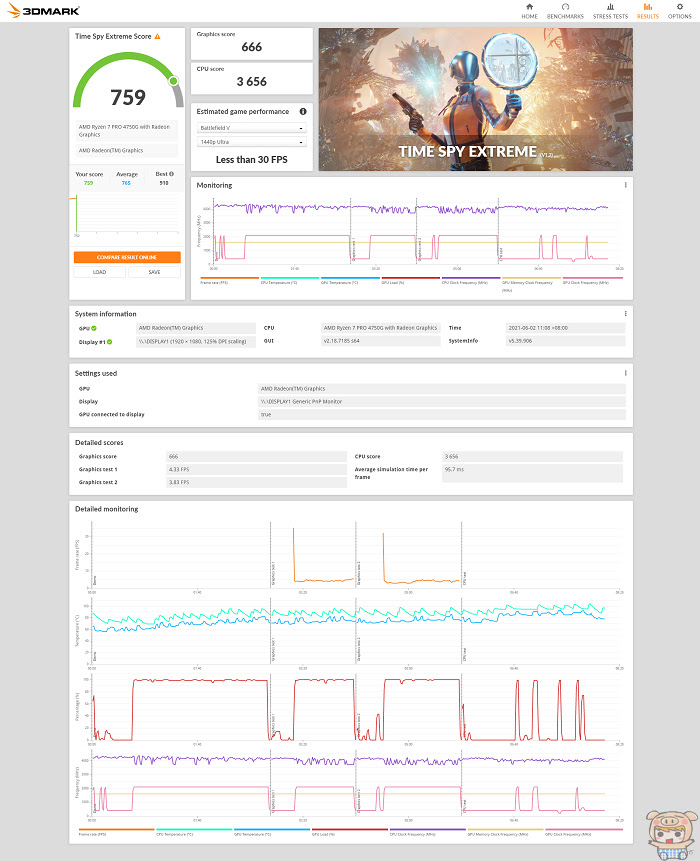Click the Time Spy Extreme banner image
This screenshot has width=700, height=861.
click(x=475, y=99)
